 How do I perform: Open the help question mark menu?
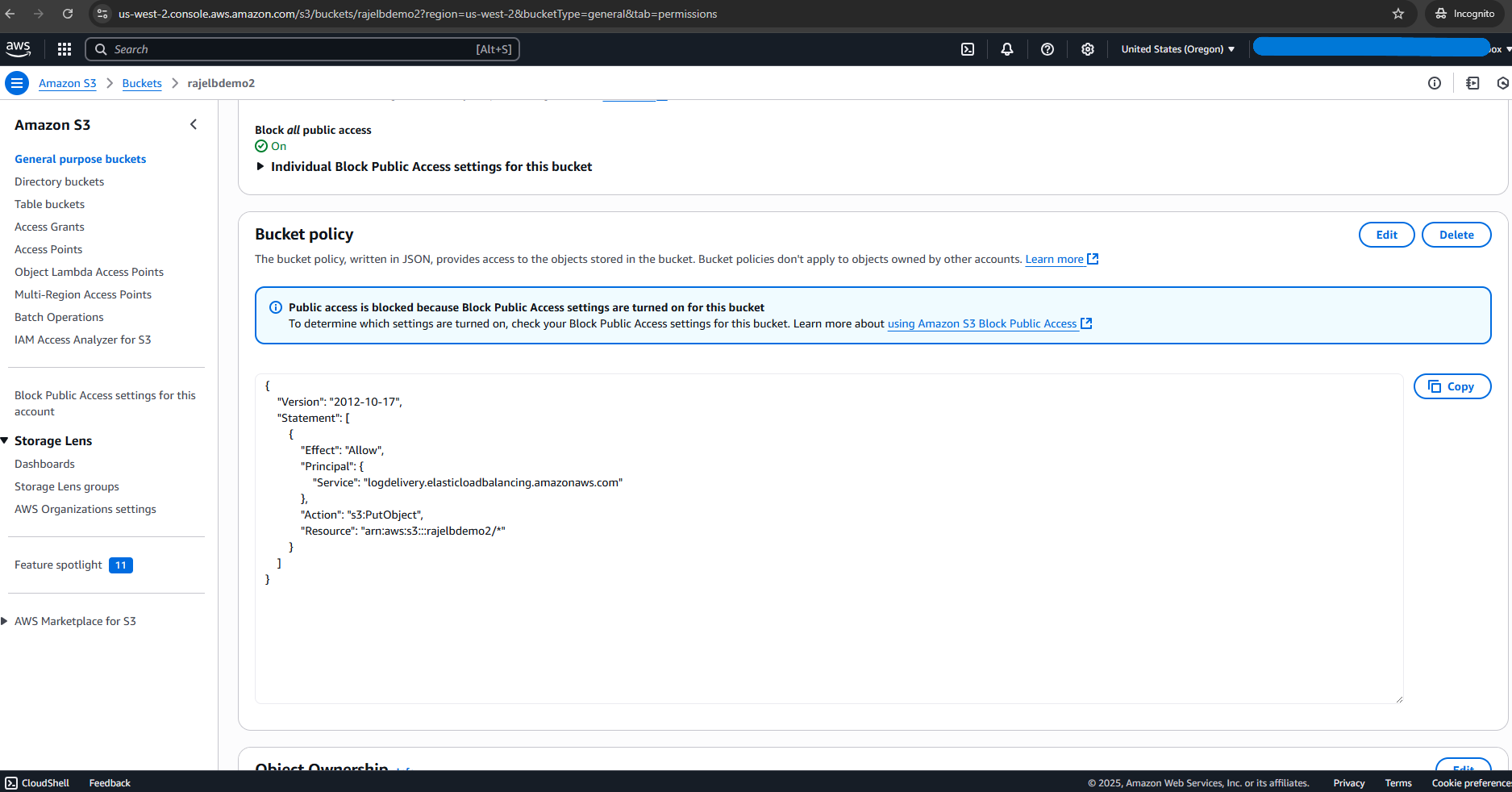pos(1048,49)
